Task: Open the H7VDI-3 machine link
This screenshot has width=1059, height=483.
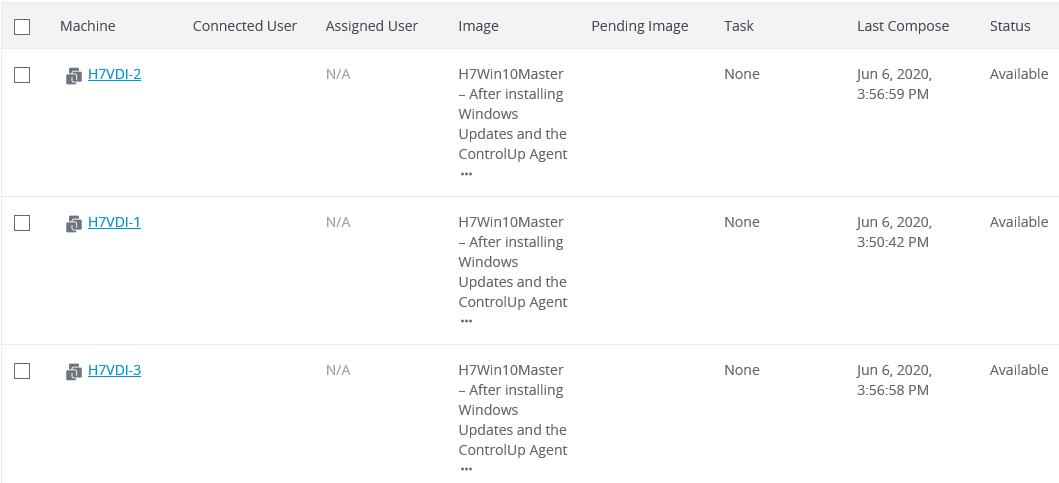Action: pos(114,370)
